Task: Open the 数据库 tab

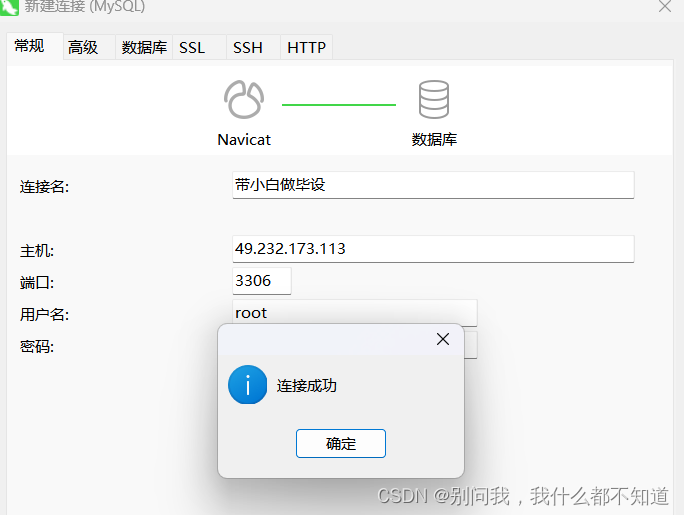Action: point(144,47)
